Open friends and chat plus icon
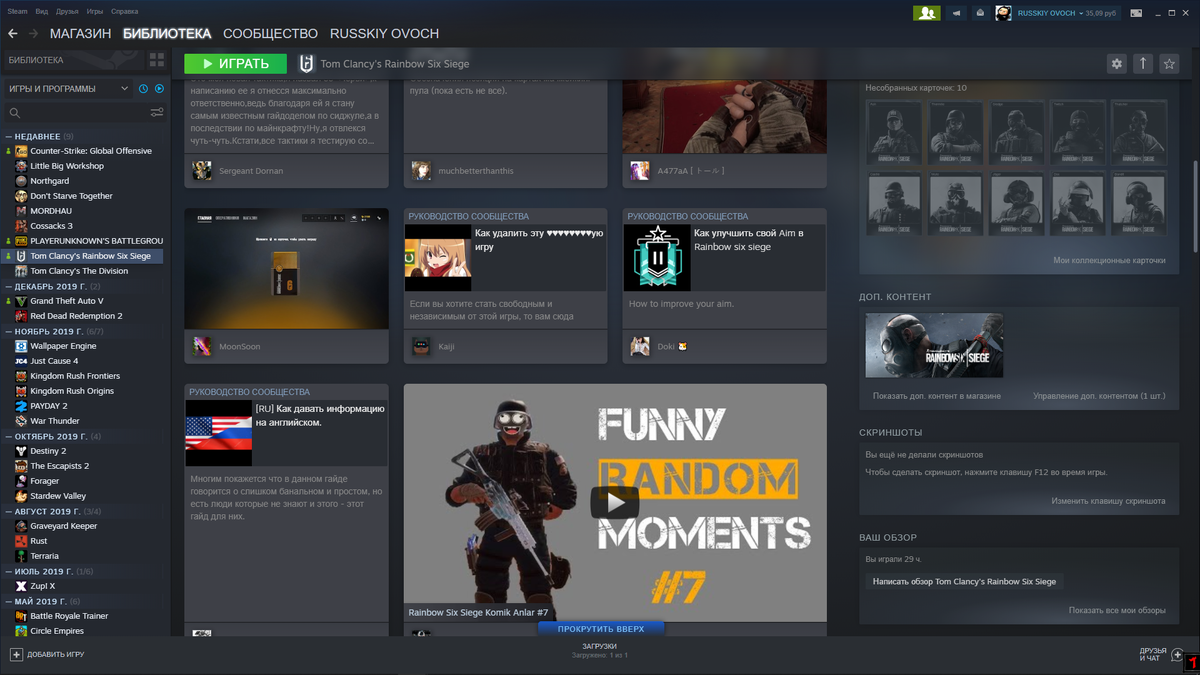This screenshot has width=1200, height=675. [1177, 654]
